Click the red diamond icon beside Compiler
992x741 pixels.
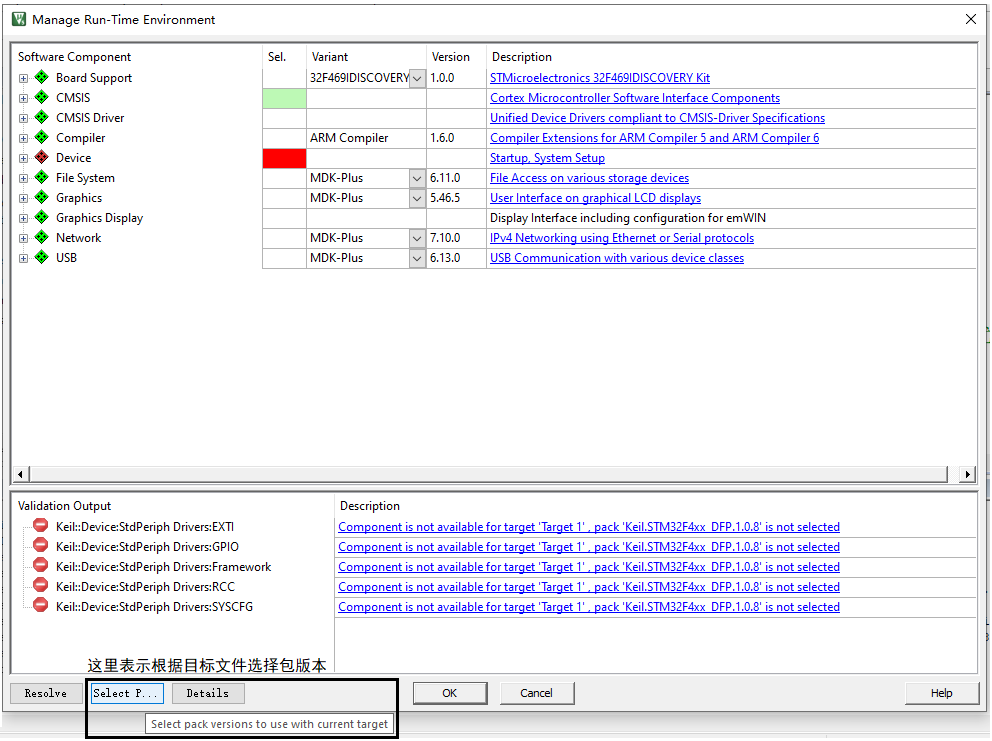point(41,137)
